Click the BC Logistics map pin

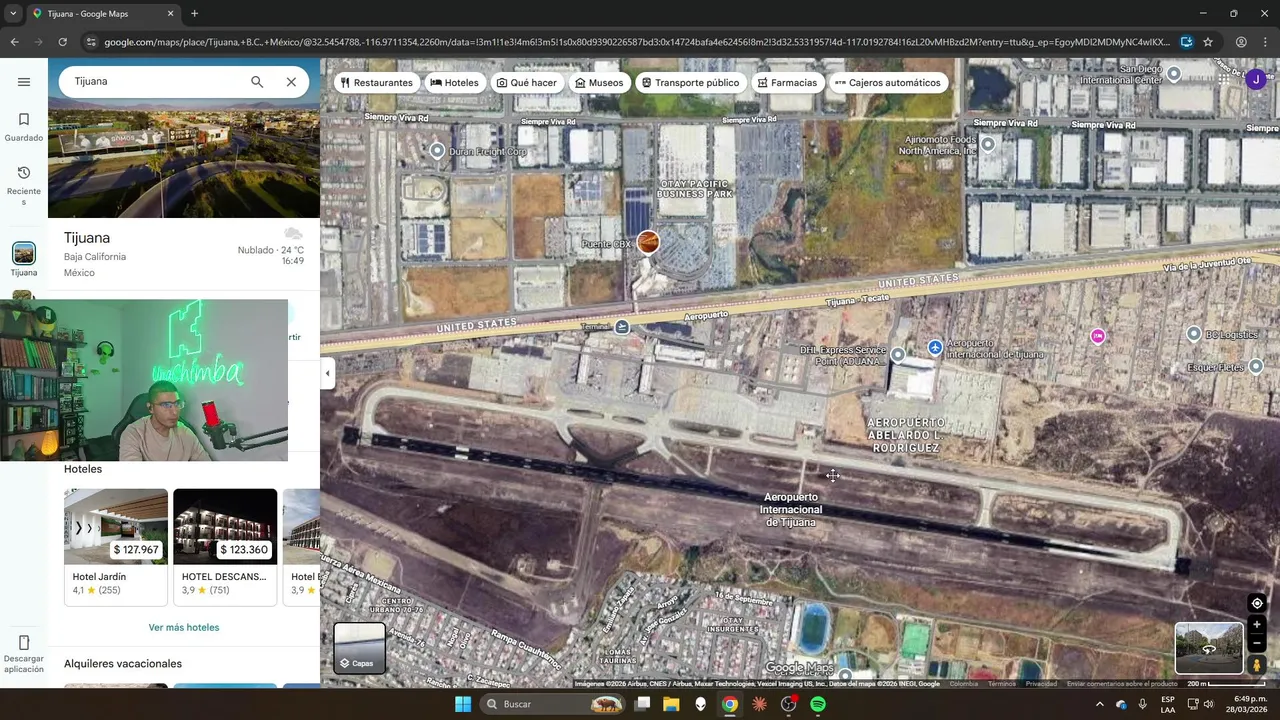(1193, 334)
